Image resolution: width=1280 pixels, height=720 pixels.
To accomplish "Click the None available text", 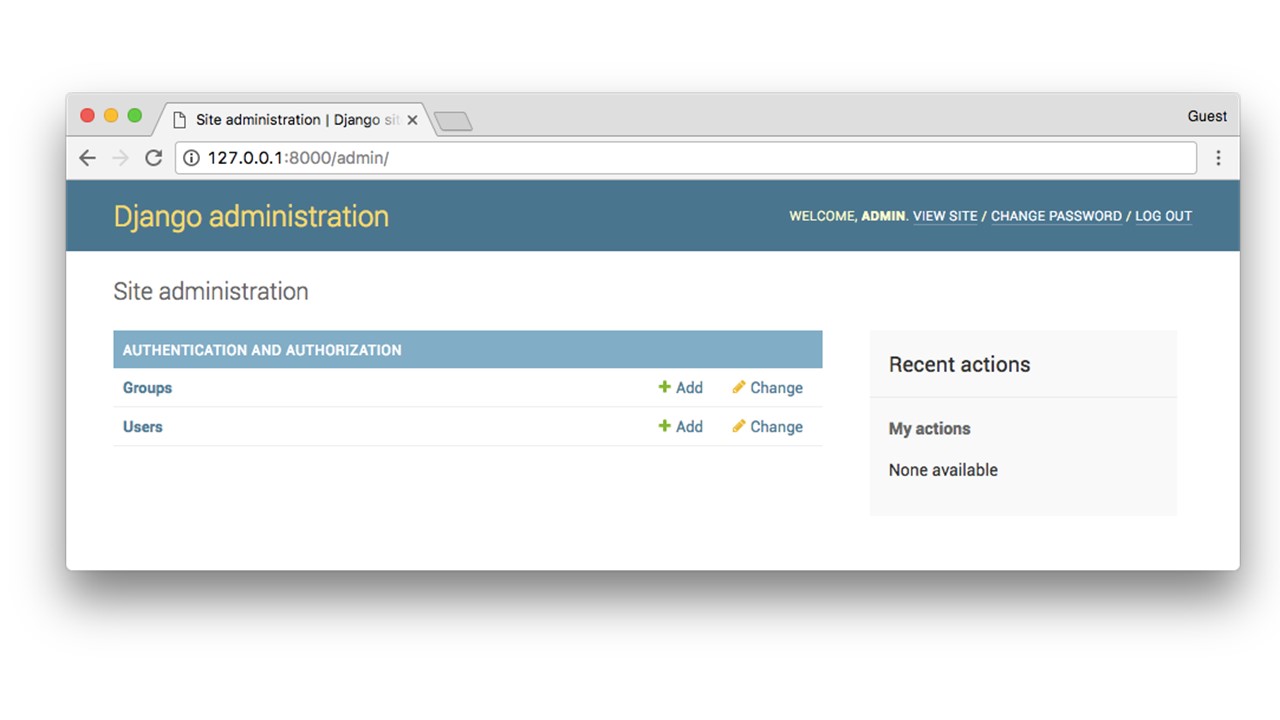I will click(943, 470).
